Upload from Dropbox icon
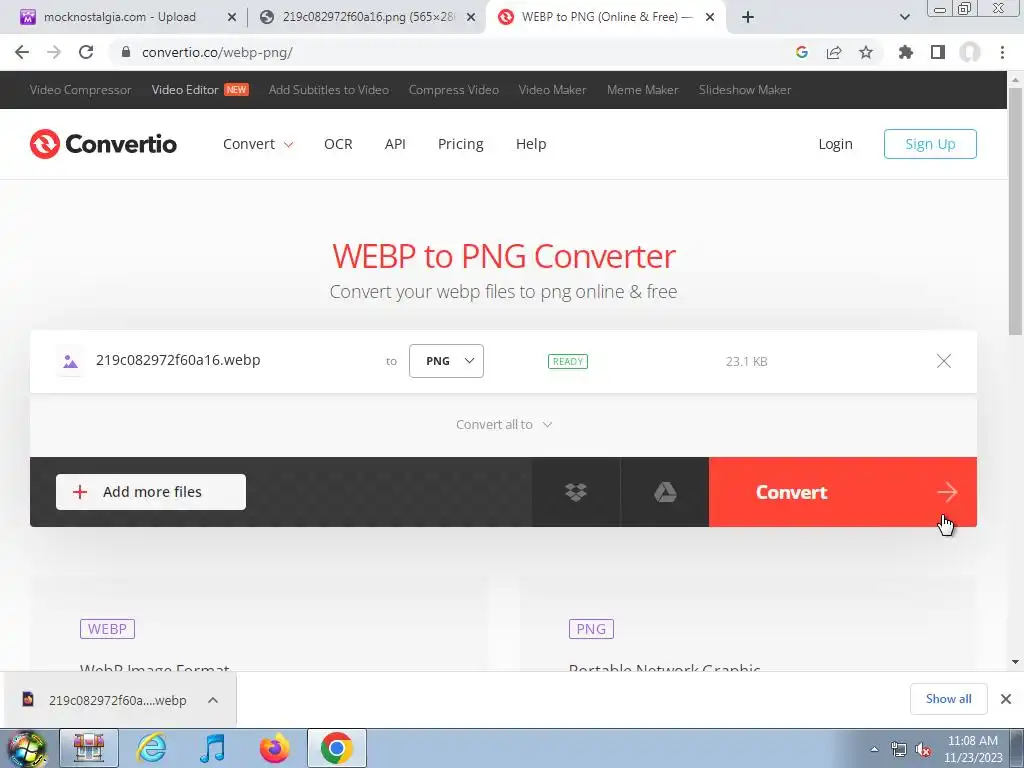The width and height of the screenshot is (1024, 768). [x=575, y=492]
